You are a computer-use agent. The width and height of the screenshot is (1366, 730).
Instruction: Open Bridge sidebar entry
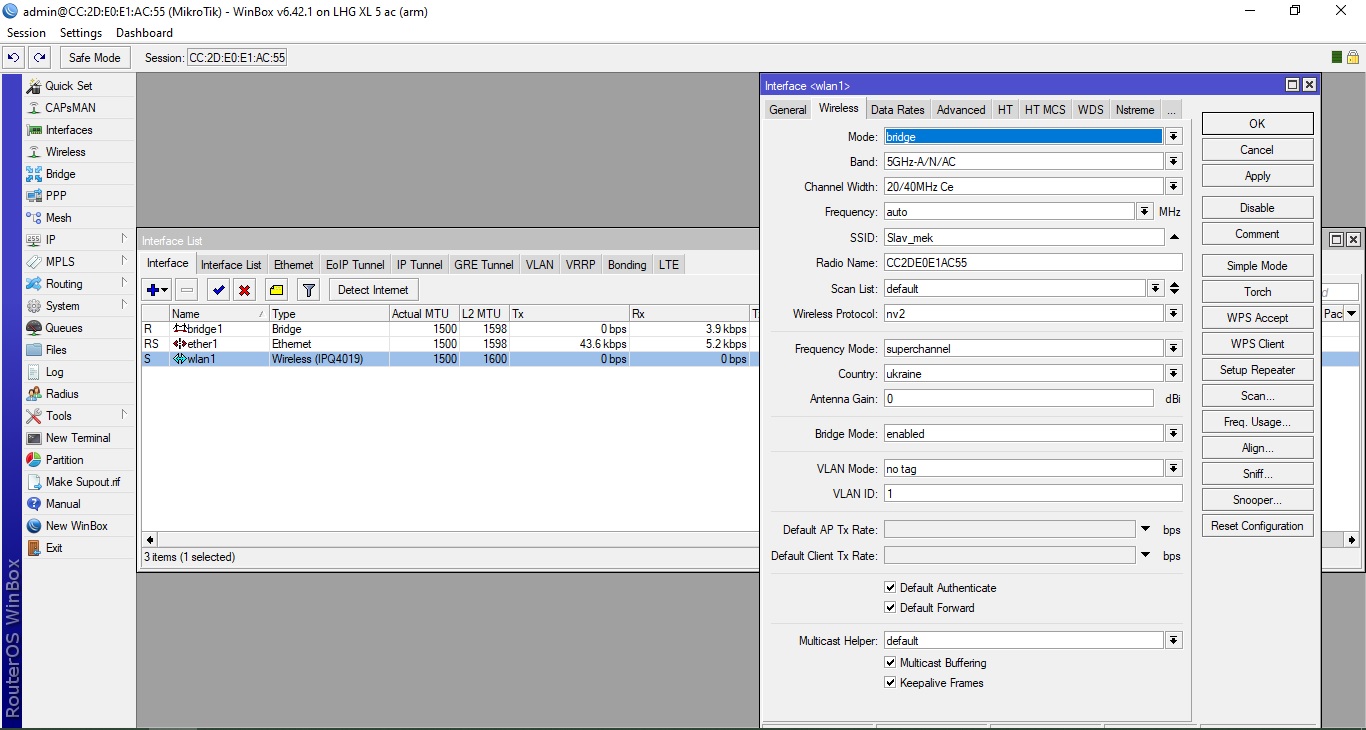(60, 174)
